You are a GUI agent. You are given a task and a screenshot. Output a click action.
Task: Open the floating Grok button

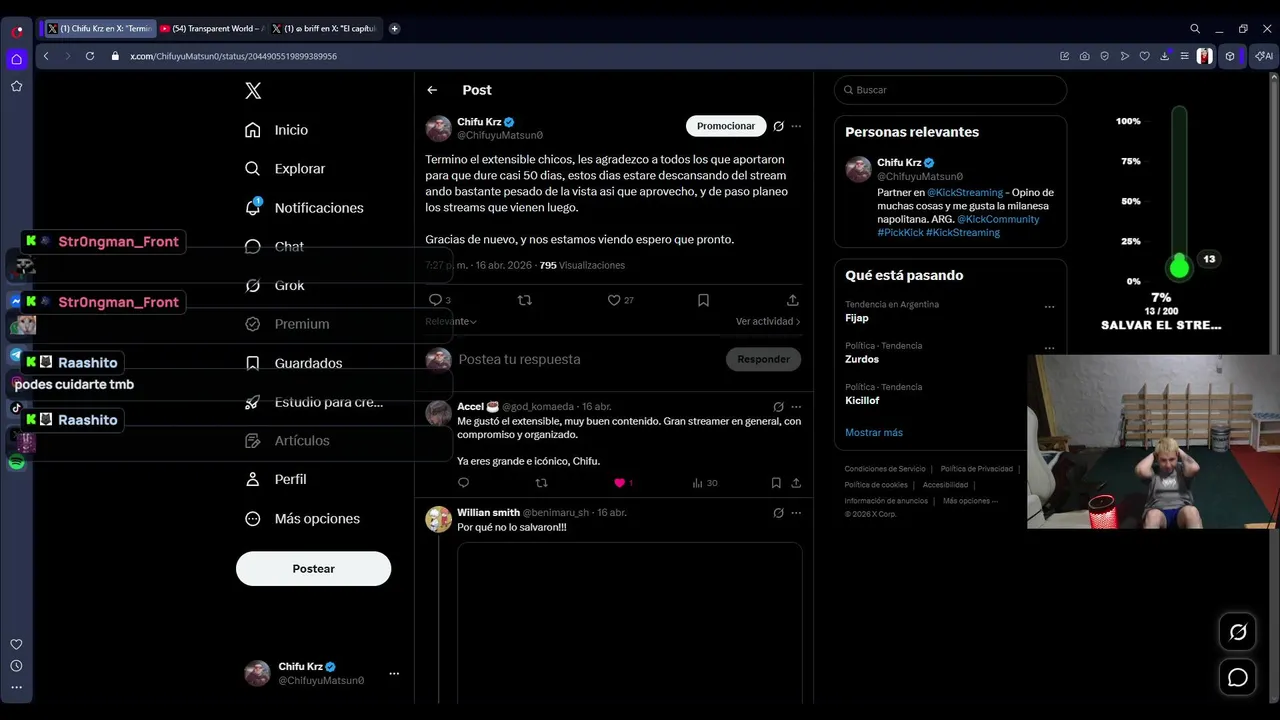[1238, 632]
